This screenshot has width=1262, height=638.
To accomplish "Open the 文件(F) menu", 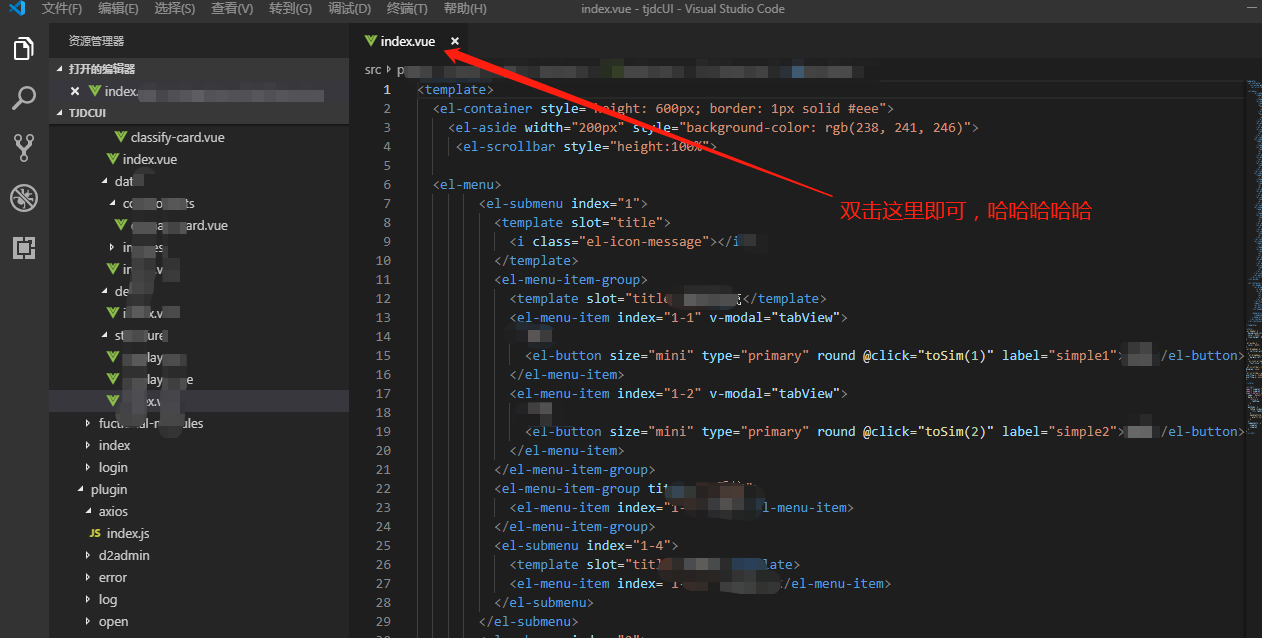I will [62, 9].
